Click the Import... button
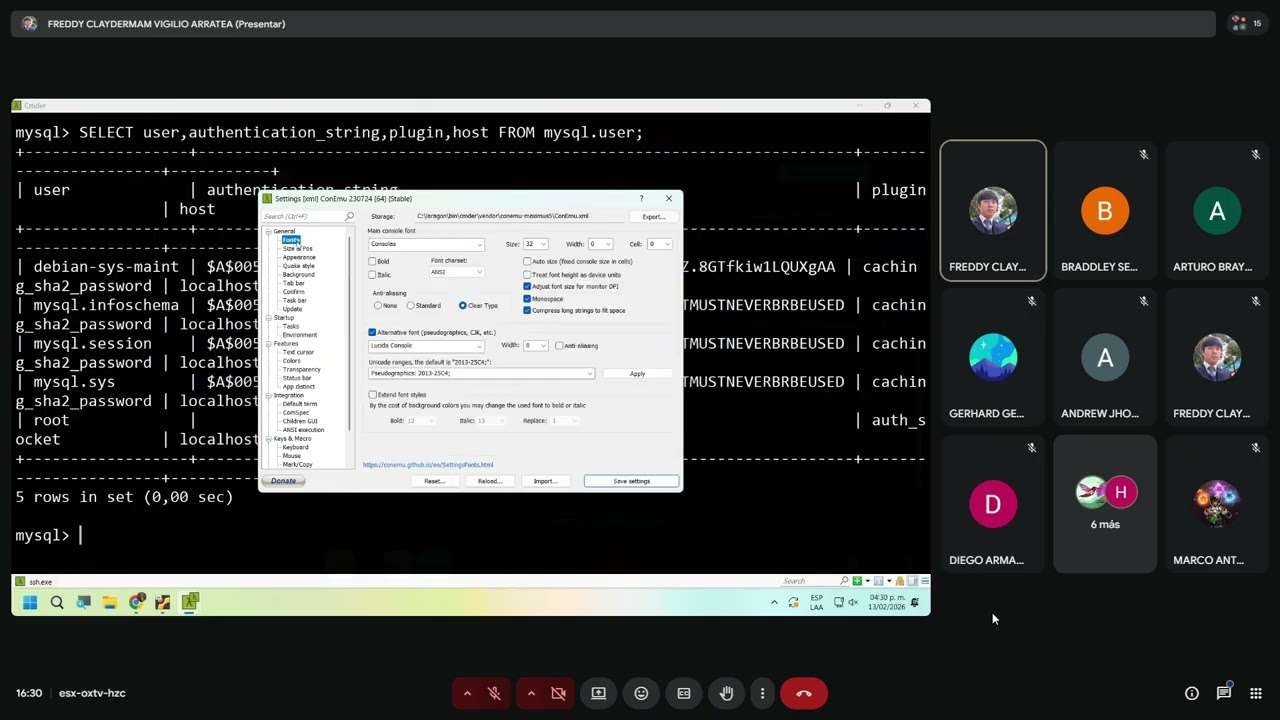This screenshot has width=1280, height=720. coord(544,481)
